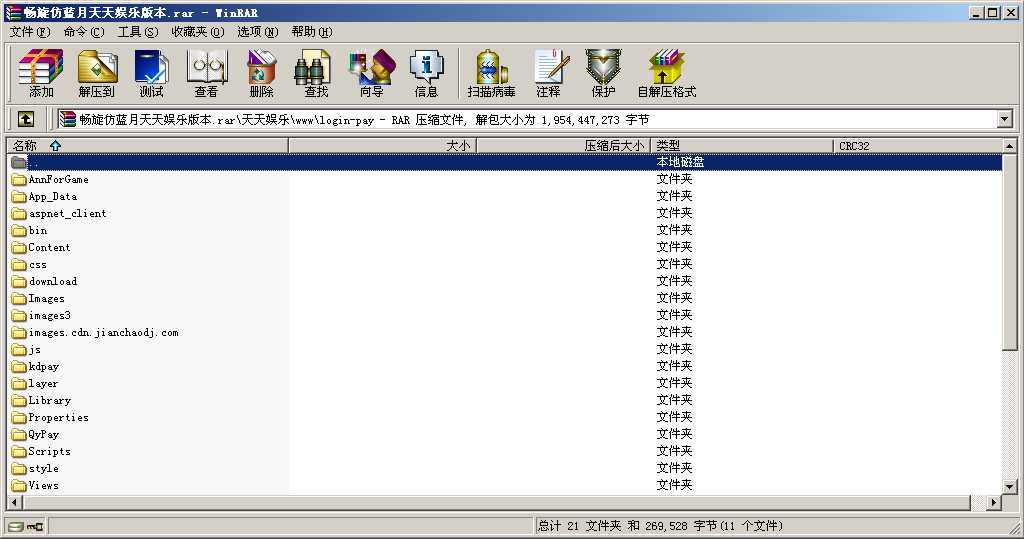Select the images3 folder

[41, 315]
